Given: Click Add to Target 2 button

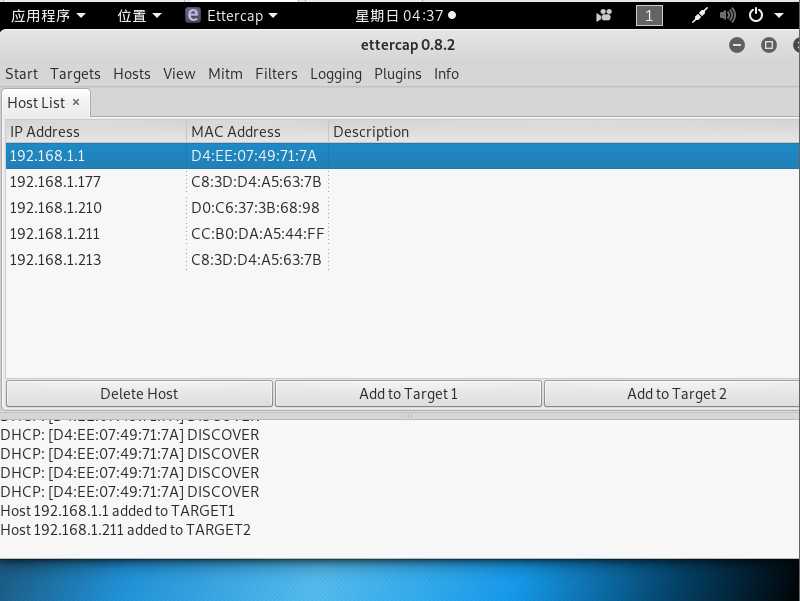Looking at the screenshot, I should click(x=672, y=393).
